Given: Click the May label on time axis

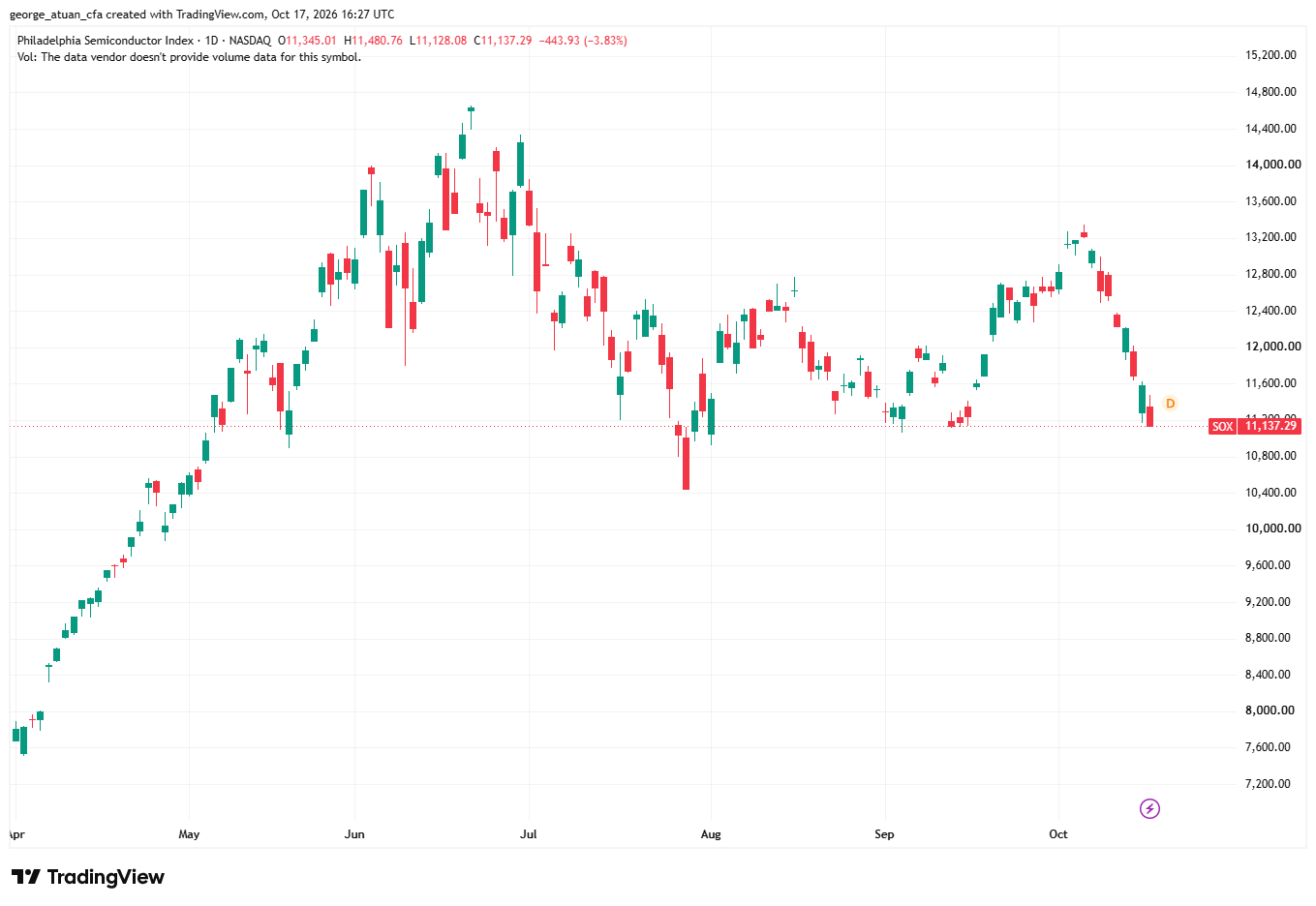Looking at the screenshot, I should (x=189, y=834).
